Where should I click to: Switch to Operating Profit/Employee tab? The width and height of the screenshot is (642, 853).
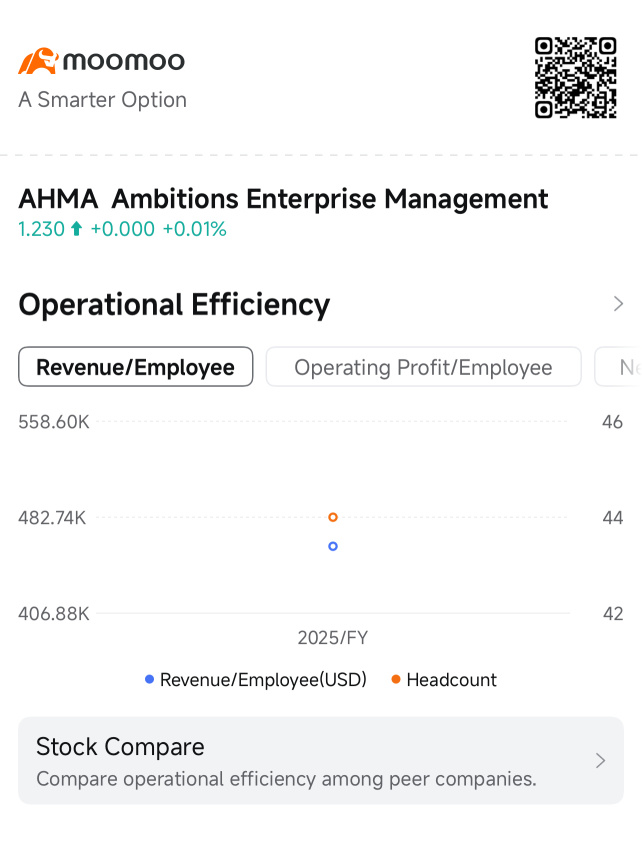423,367
